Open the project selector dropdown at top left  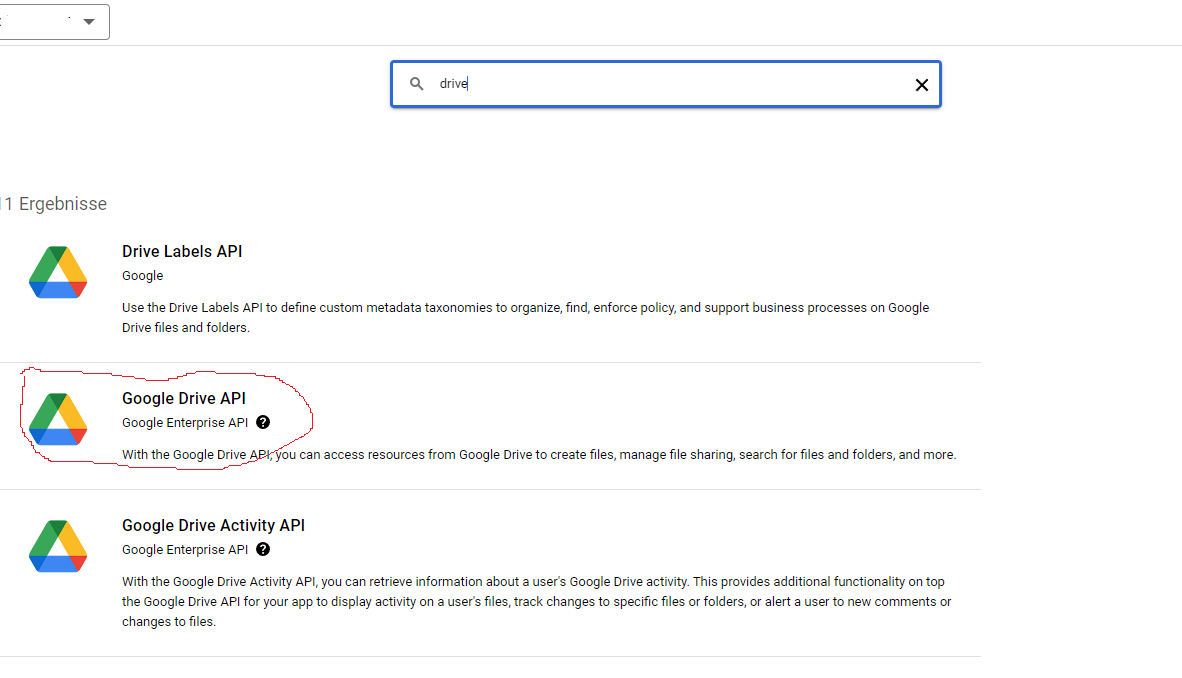click(x=88, y=21)
